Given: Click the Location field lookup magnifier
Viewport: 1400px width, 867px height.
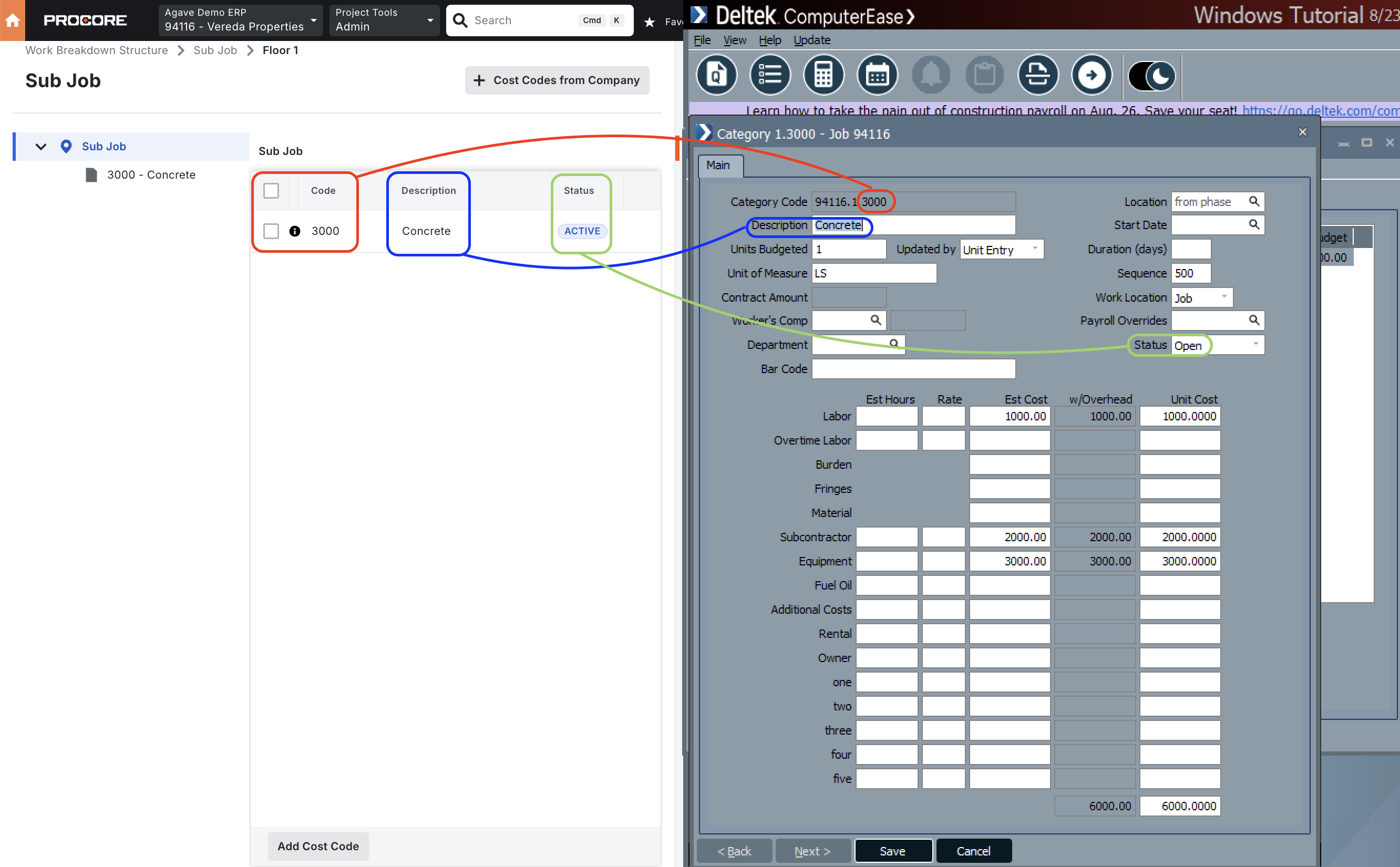Looking at the screenshot, I should [1254, 201].
